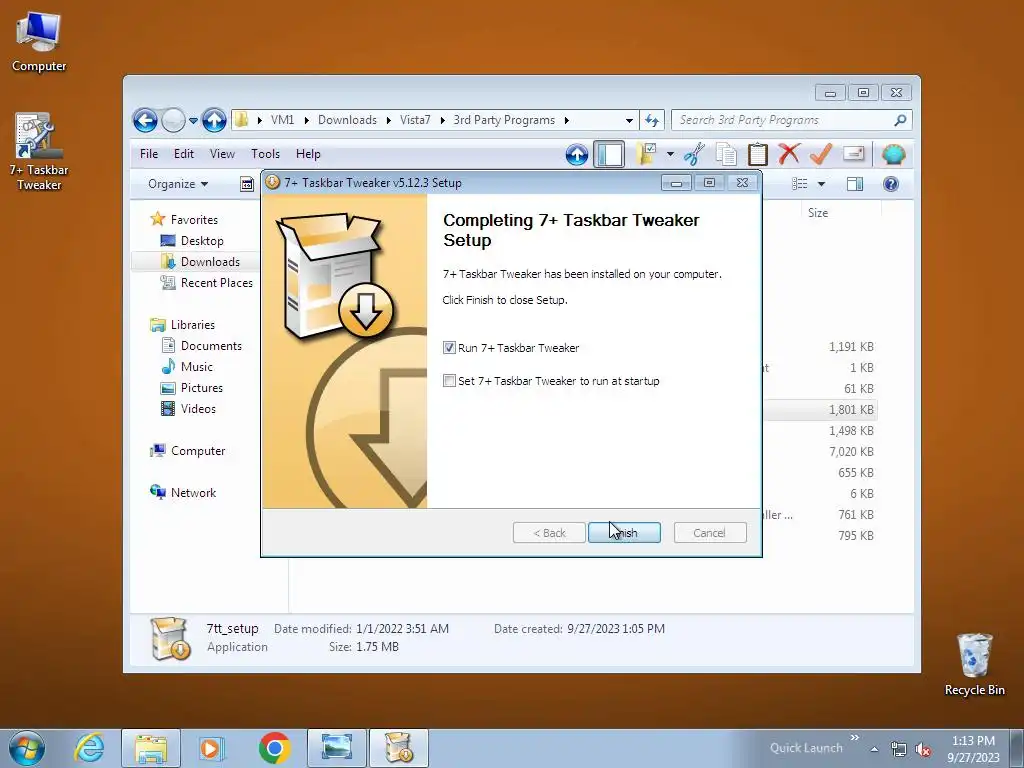Open the address bar history dropdown
Image resolution: width=1024 pixels, height=768 pixels.
(629, 120)
